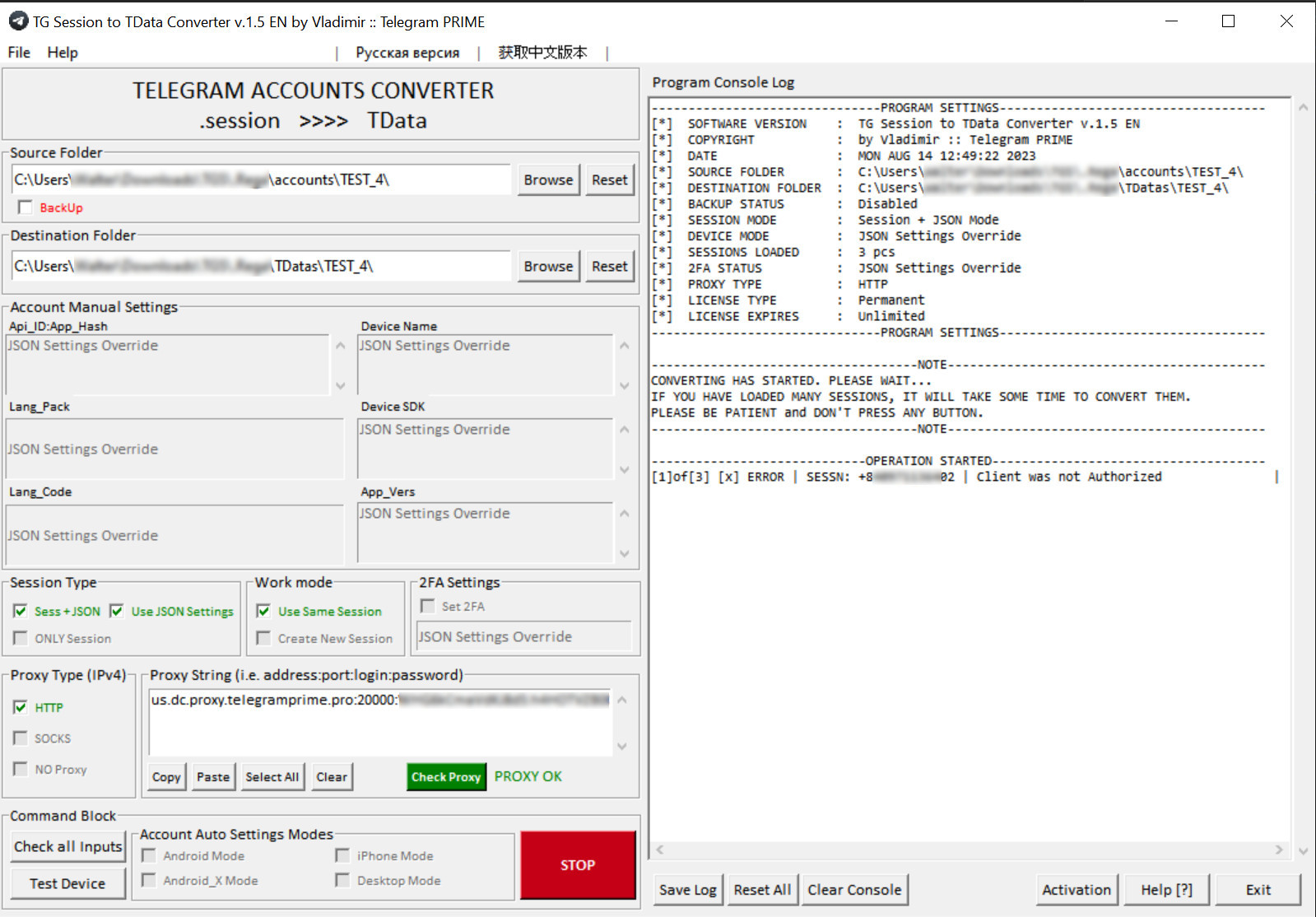The image size is (1316, 917).
Task: Toggle the HTTP proxy type checkbox
Action: click(21, 707)
